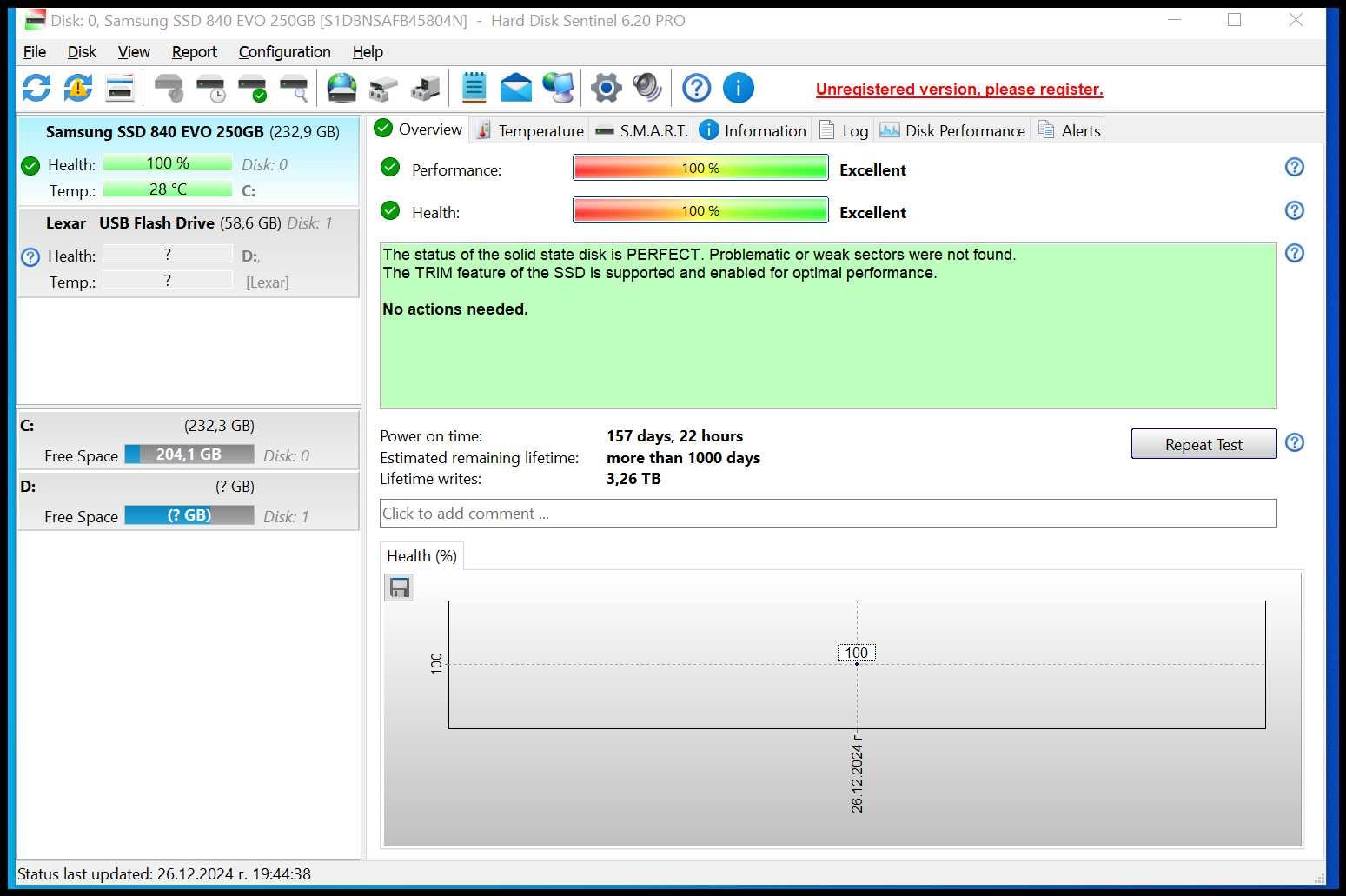Viewport: 1346px width, 896px height.
Task: Click the save floppy icon above health graph
Action: [x=400, y=588]
